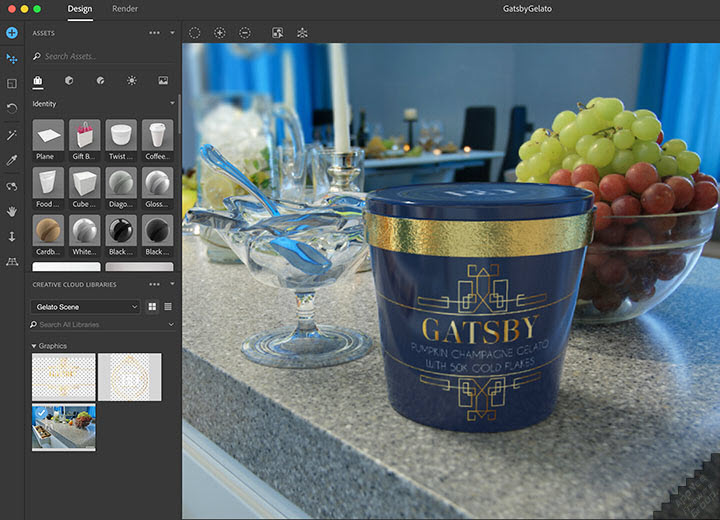Select the White material swatch
Screen dimensions: 720x520
(84, 235)
